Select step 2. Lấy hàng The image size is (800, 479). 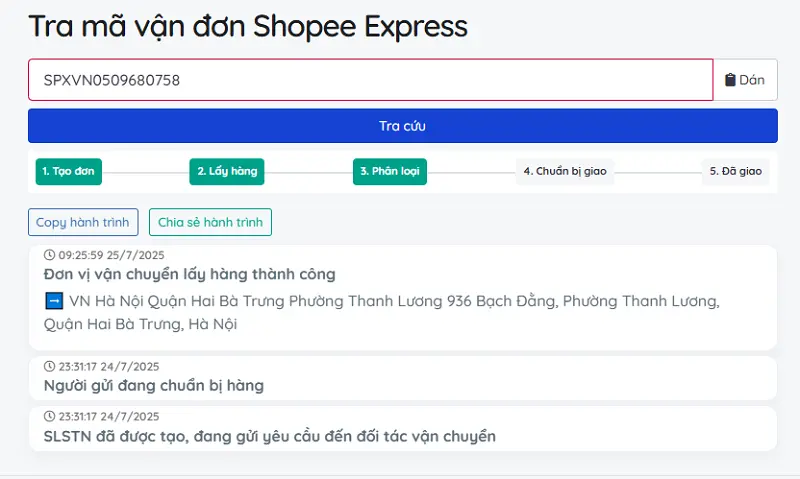(227, 171)
